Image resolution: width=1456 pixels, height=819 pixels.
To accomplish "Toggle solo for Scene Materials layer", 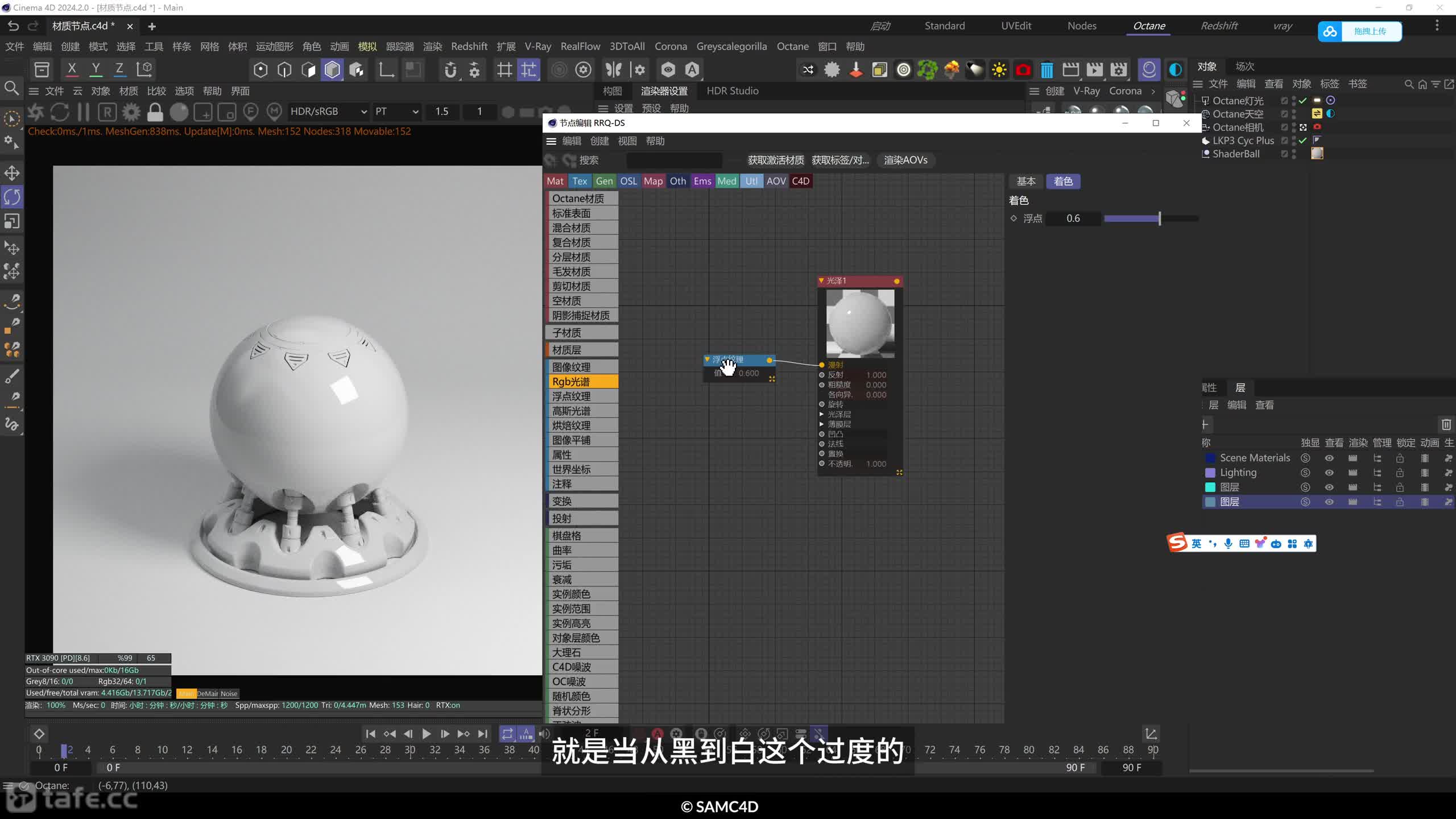I will (1305, 458).
